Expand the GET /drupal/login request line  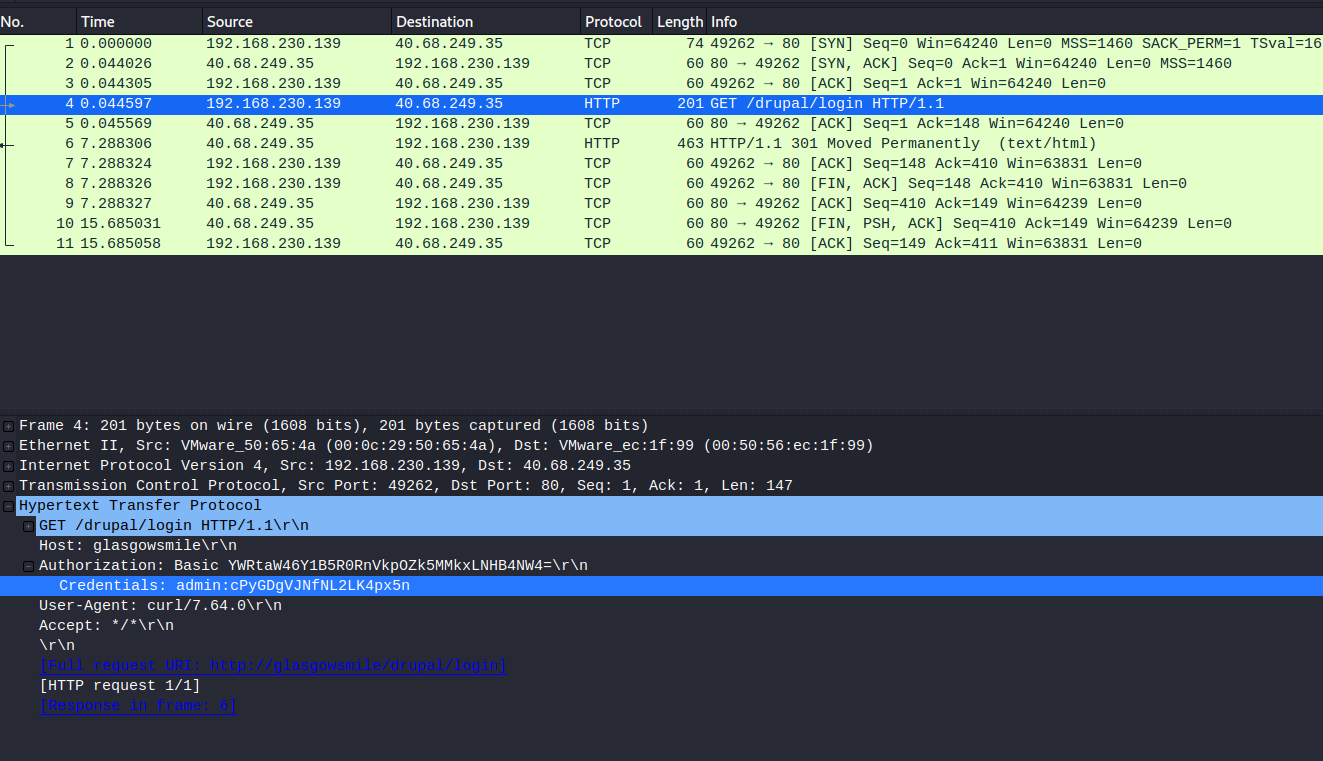29,526
